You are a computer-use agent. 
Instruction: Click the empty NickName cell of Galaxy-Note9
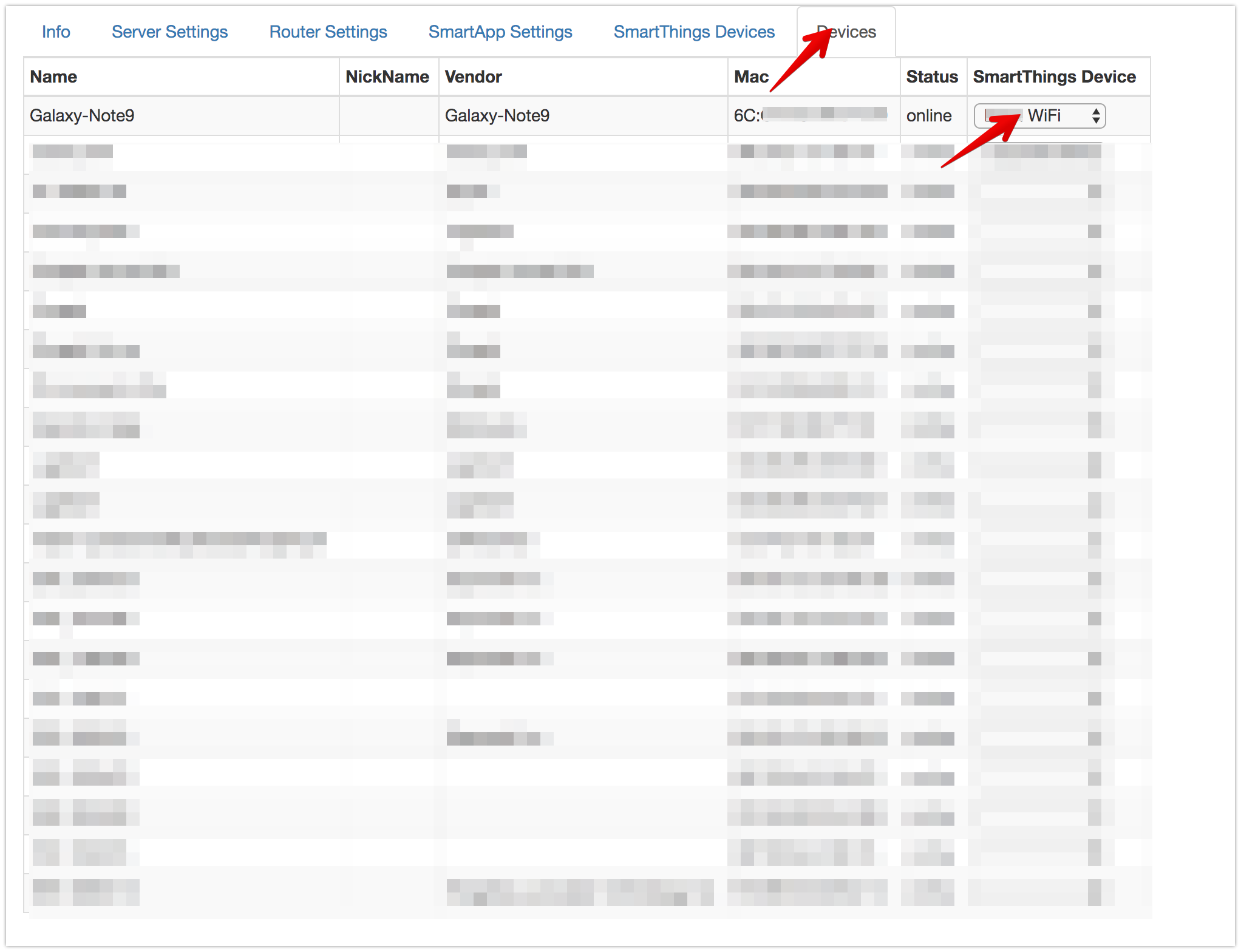[389, 115]
